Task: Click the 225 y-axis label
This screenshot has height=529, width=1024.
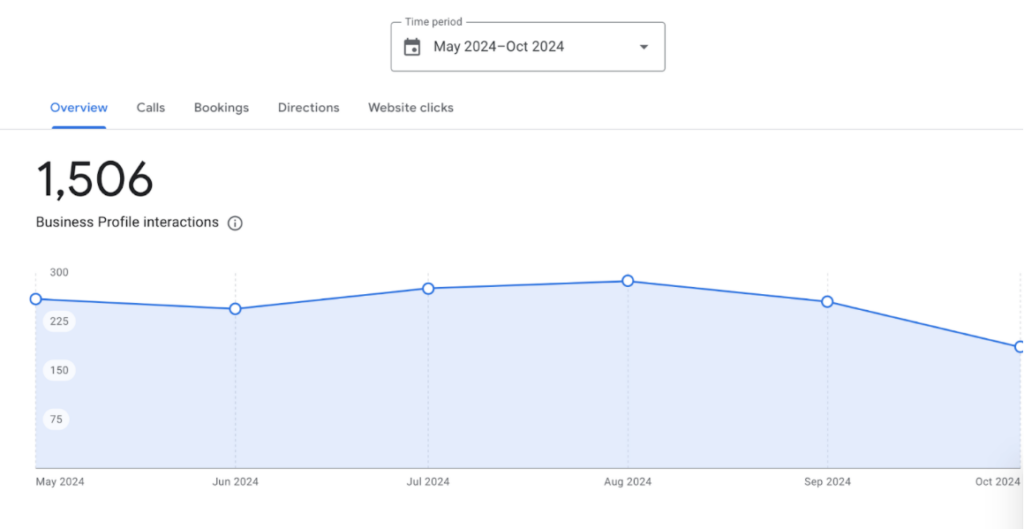Action: (x=59, y=321)
